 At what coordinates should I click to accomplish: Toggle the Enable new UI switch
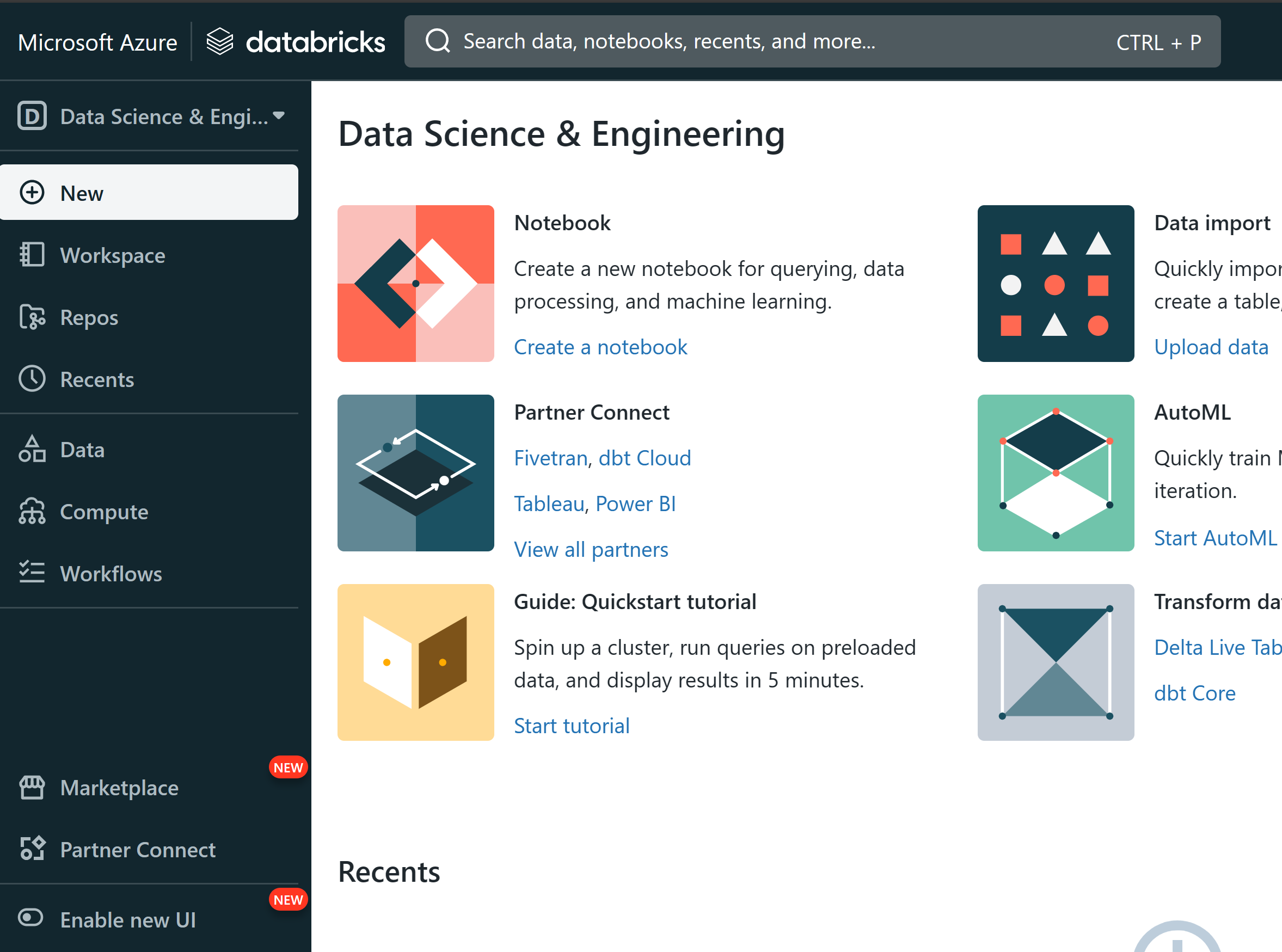[x=30, y=919]
